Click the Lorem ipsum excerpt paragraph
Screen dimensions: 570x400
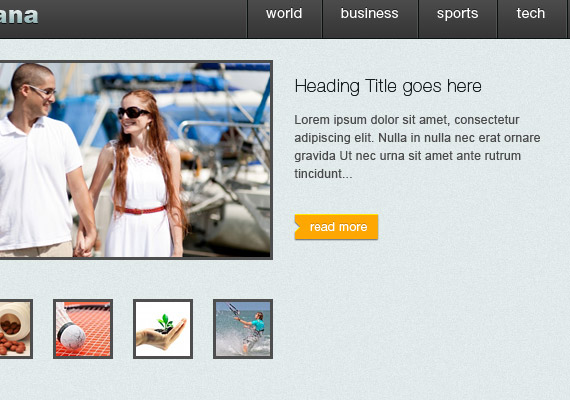pyautogui.click(x=417, y=147)
